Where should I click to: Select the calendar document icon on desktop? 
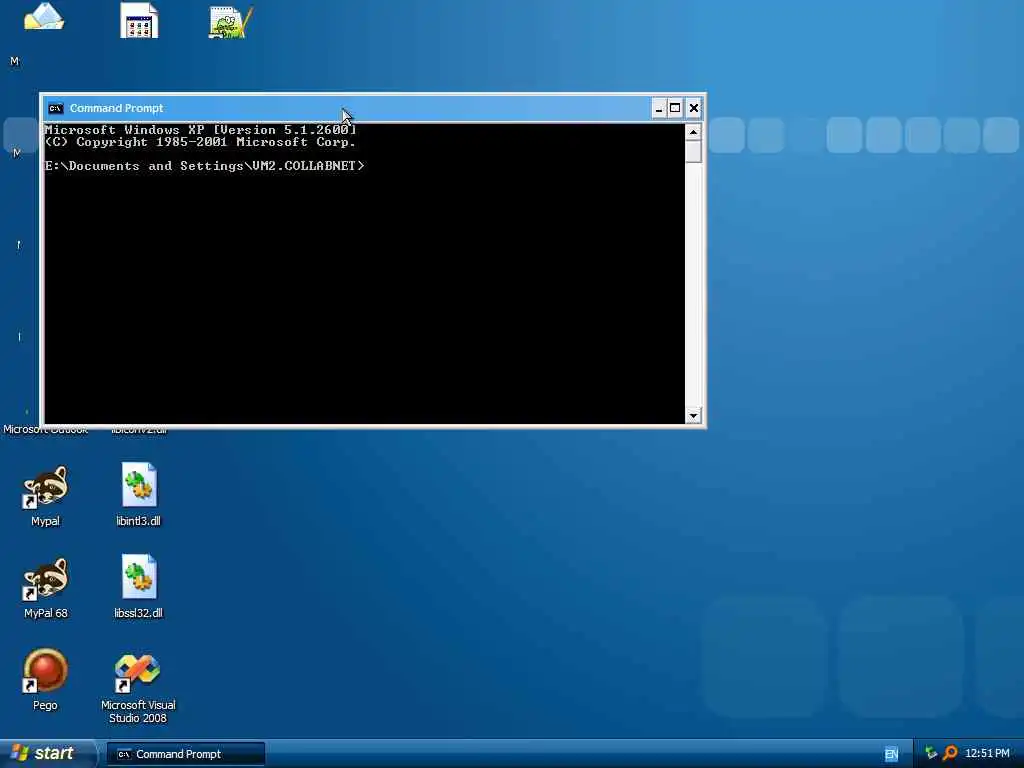click(x=139, y=21)
